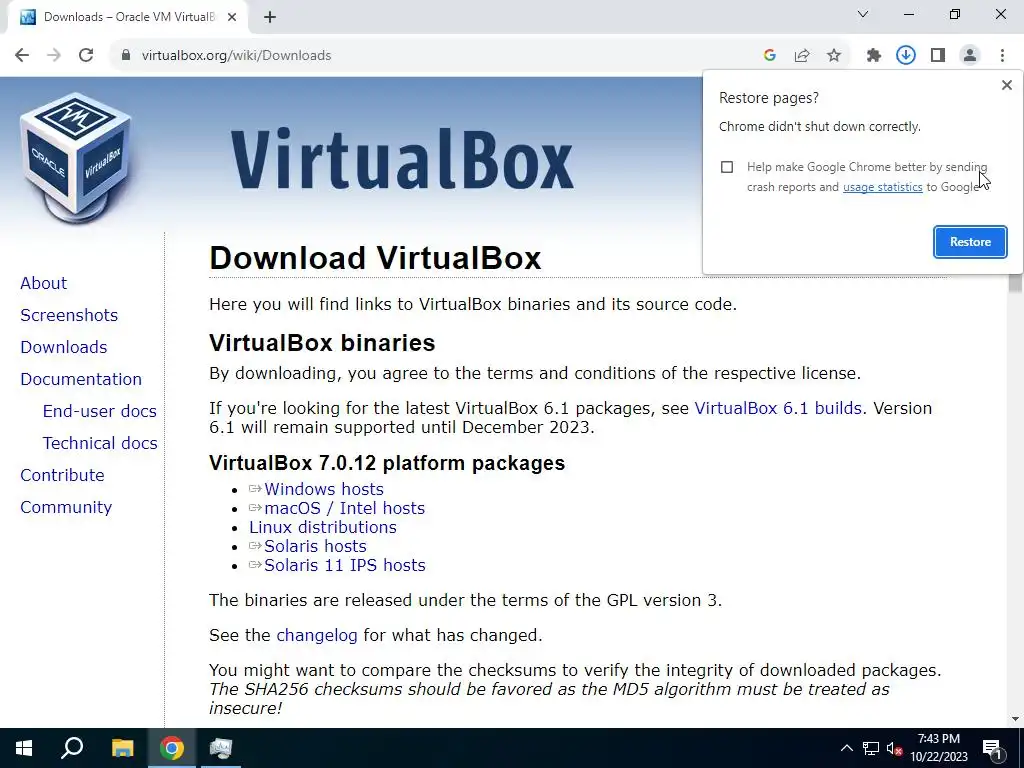This screenshot has height=768, width=1024.
Task: Click the Chrome taskbar icon
Action: tap(172, 748)
